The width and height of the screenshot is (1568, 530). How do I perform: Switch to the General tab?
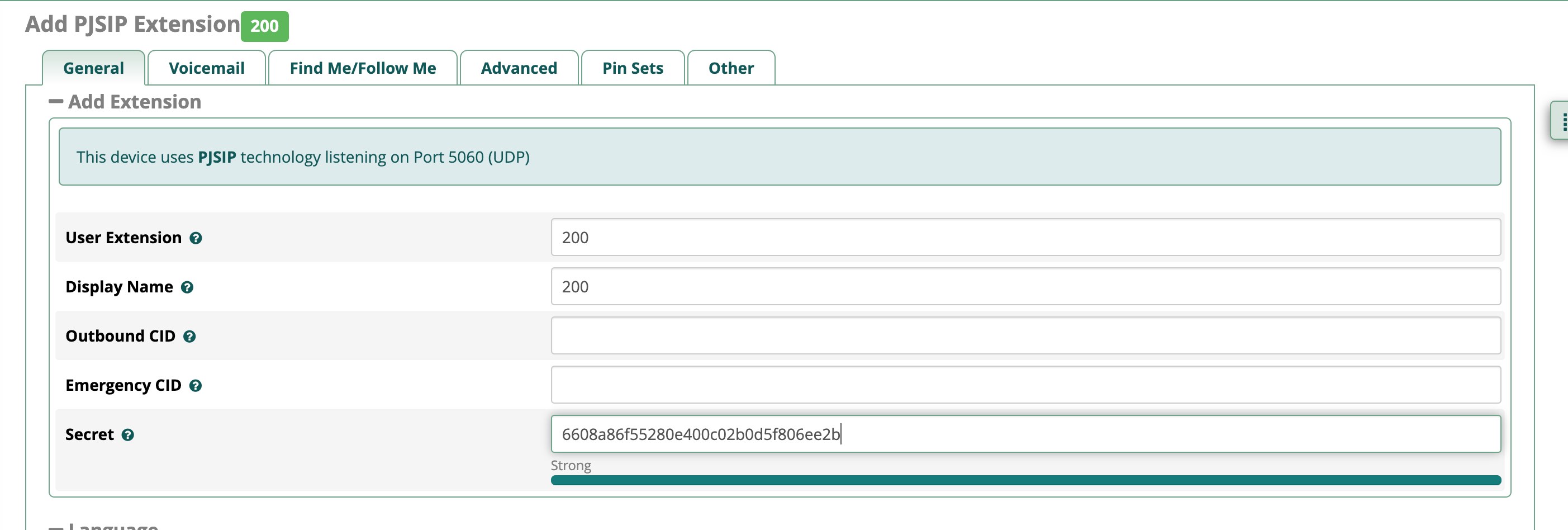click(x=93, y=68)
